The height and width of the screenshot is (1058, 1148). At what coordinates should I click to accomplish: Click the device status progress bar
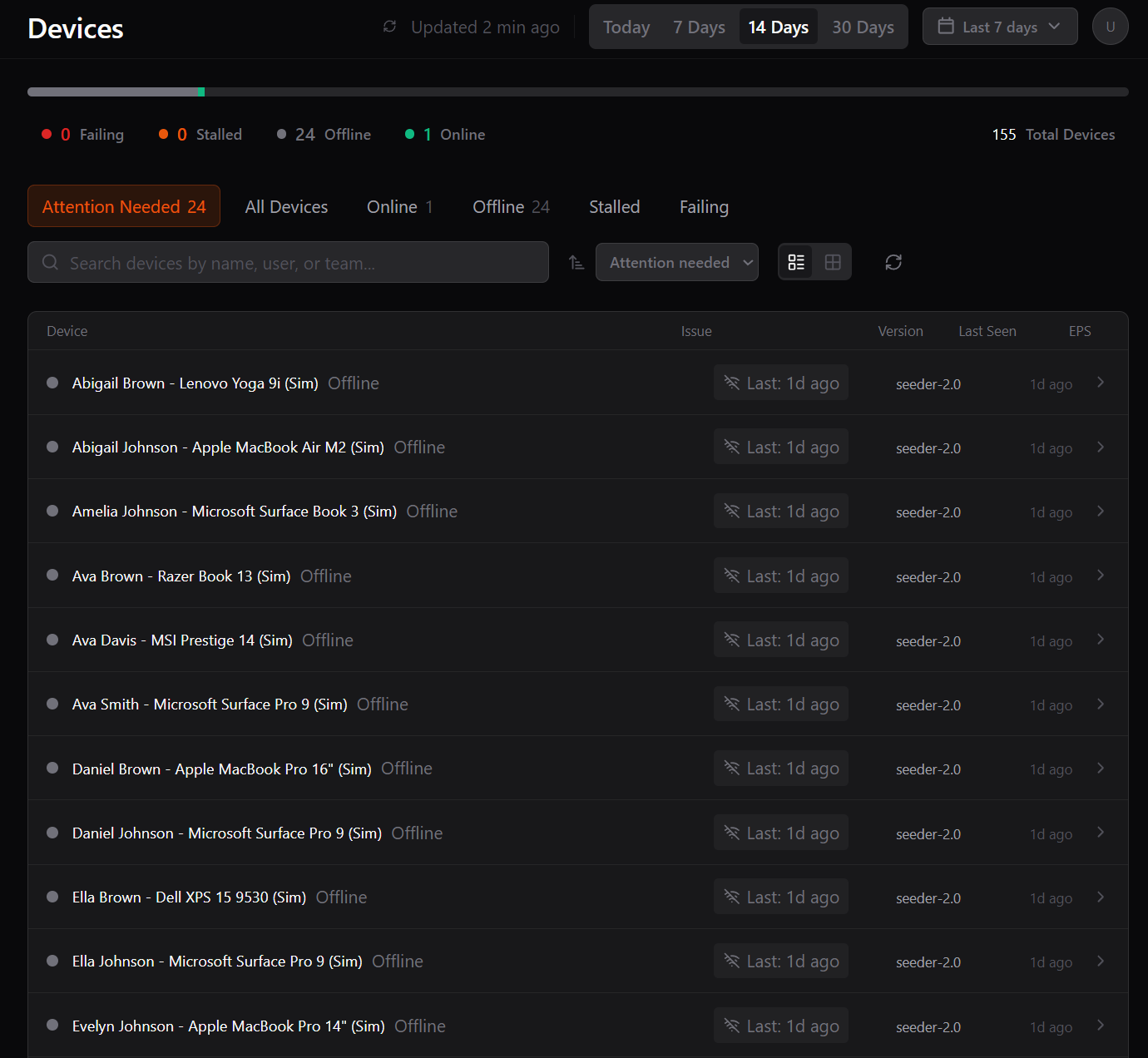tap(577, 91)
